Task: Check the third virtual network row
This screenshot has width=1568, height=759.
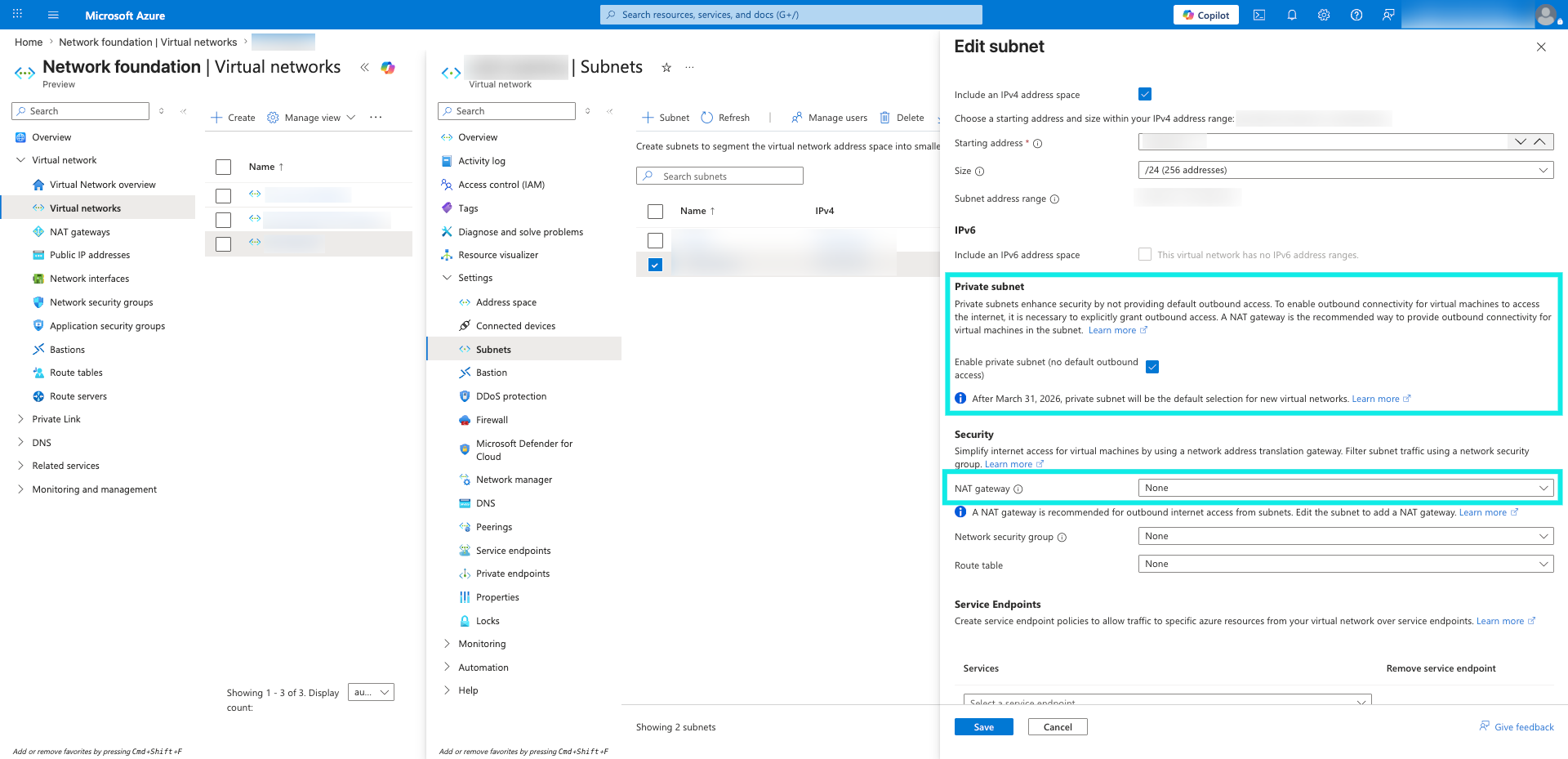Action: click(223, 244)
